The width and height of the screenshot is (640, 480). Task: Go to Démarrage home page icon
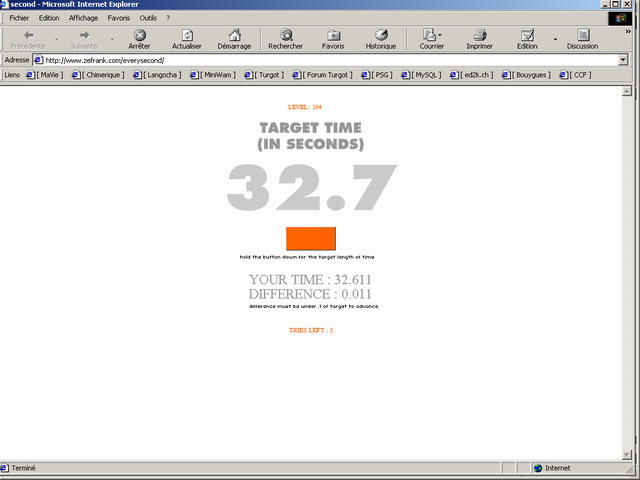[234, 35]
